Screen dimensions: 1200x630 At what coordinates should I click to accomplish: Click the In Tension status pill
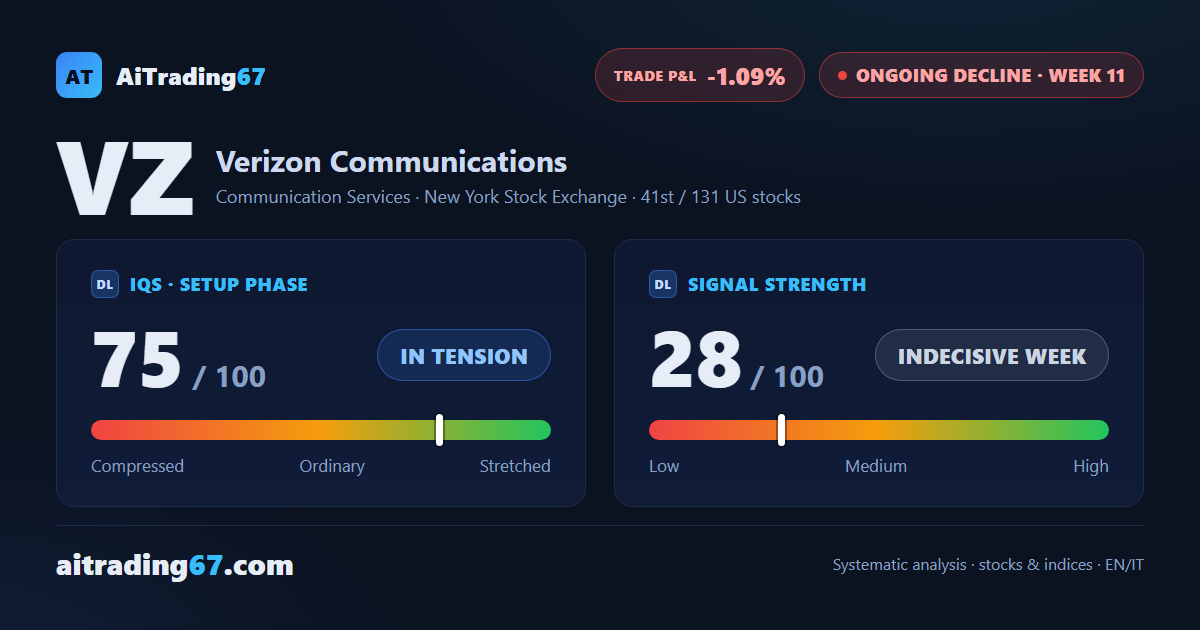point(464,355)
